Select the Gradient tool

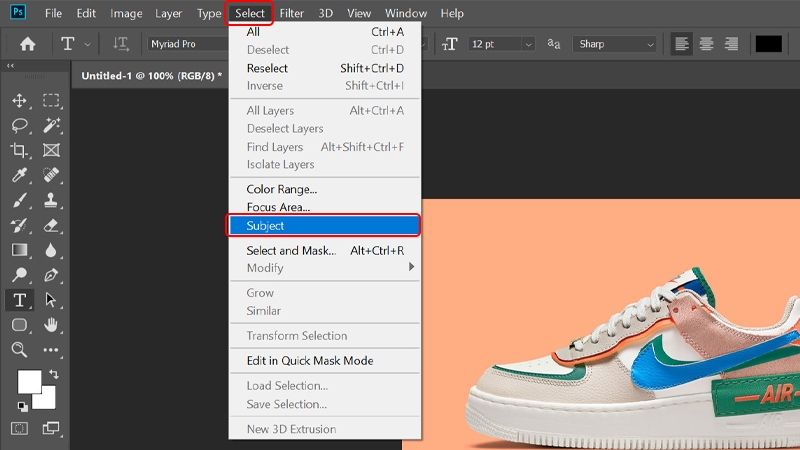[19, 250]
